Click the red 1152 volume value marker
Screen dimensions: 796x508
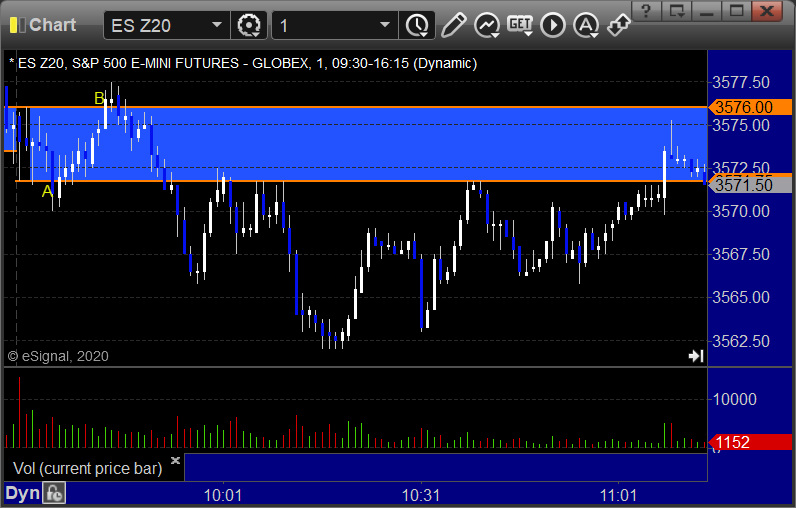click(x=750, y=442)
